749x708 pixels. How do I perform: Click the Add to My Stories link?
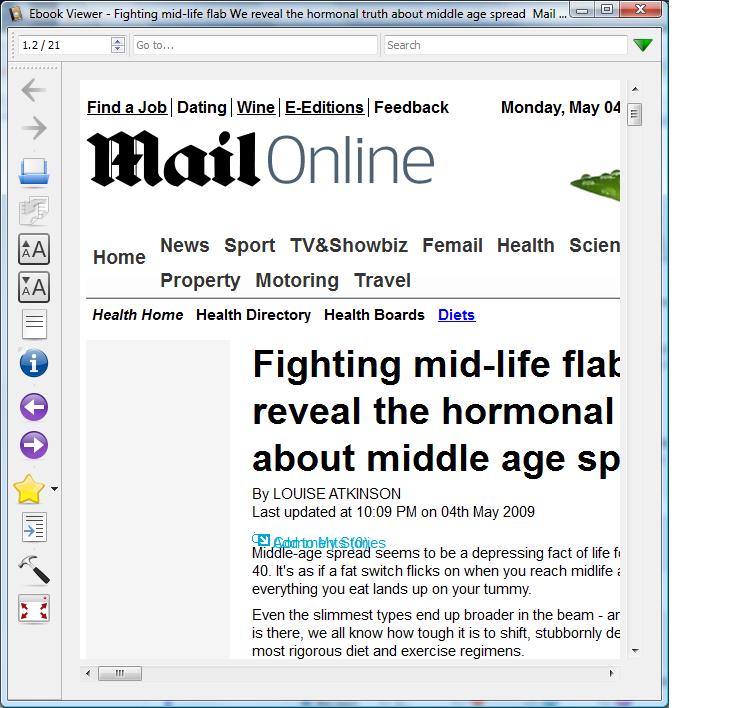(329, 543)
